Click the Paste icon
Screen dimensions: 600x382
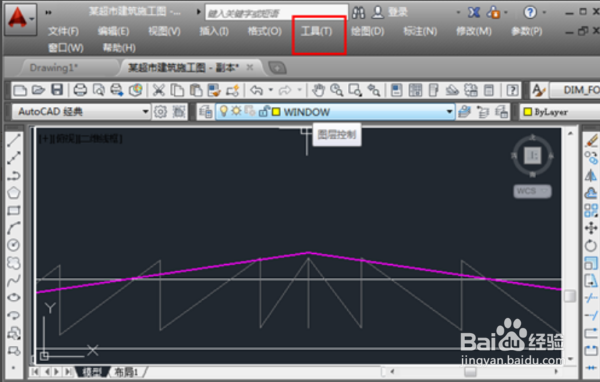click(x=196, y=90)
